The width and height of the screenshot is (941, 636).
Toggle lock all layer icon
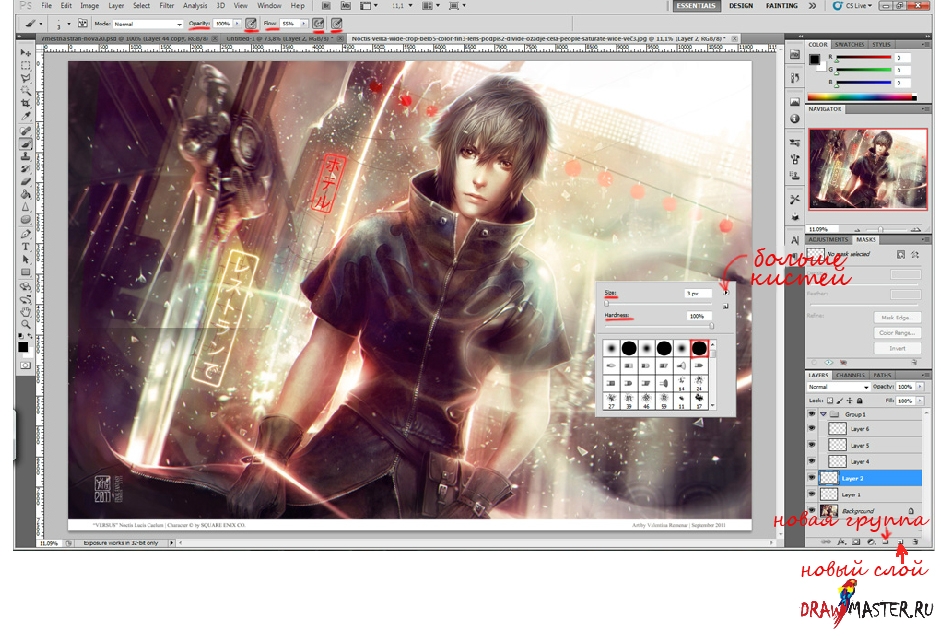[859, 400]
